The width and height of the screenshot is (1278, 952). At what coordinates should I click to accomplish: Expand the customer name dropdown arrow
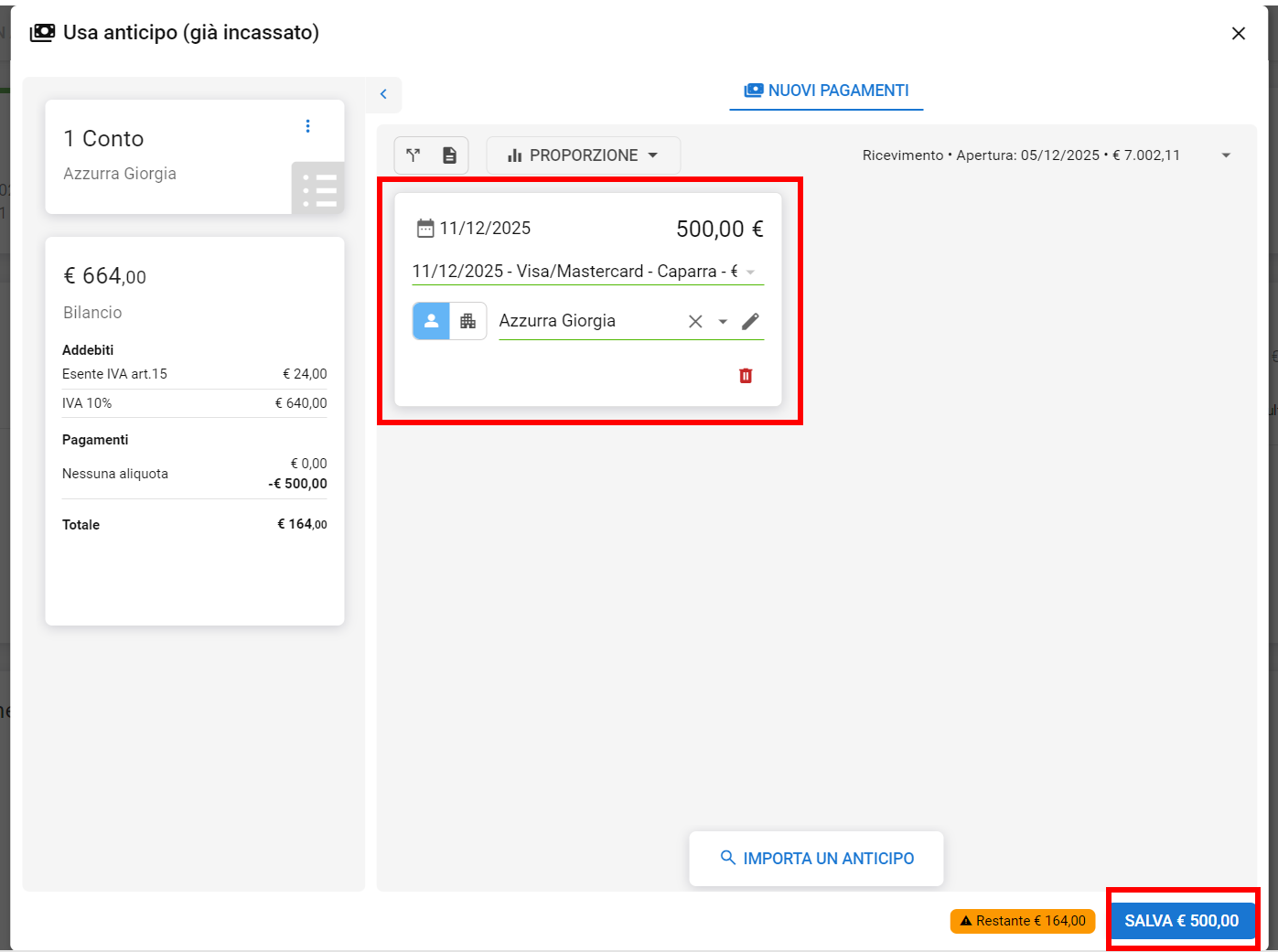point(723,322)
